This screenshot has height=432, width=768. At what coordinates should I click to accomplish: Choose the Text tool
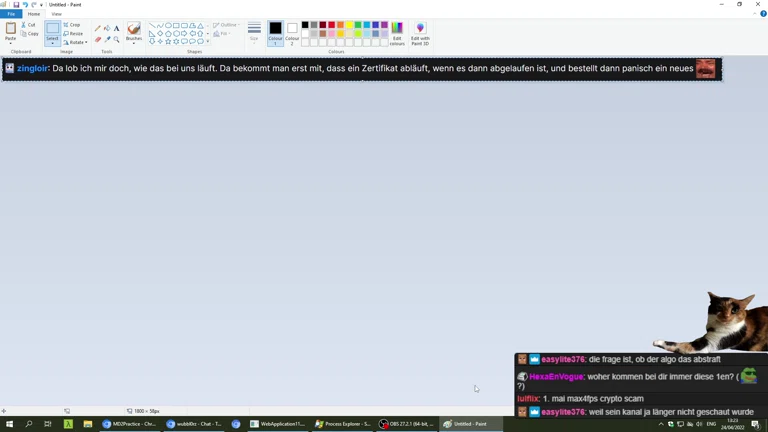point(116,28)
